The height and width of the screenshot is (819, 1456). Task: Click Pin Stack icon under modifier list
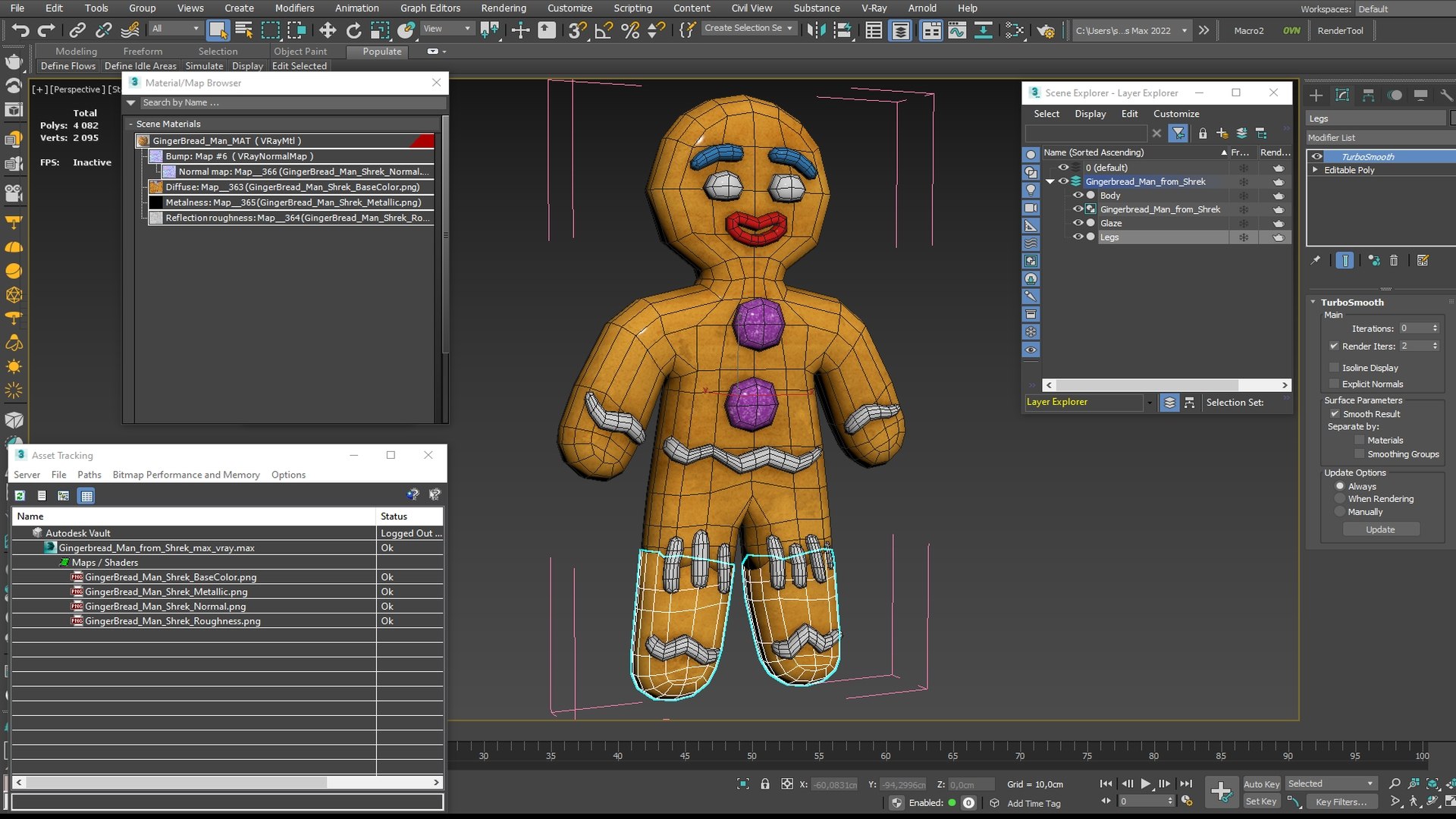pyautogui.click(x=1316, y=260)
